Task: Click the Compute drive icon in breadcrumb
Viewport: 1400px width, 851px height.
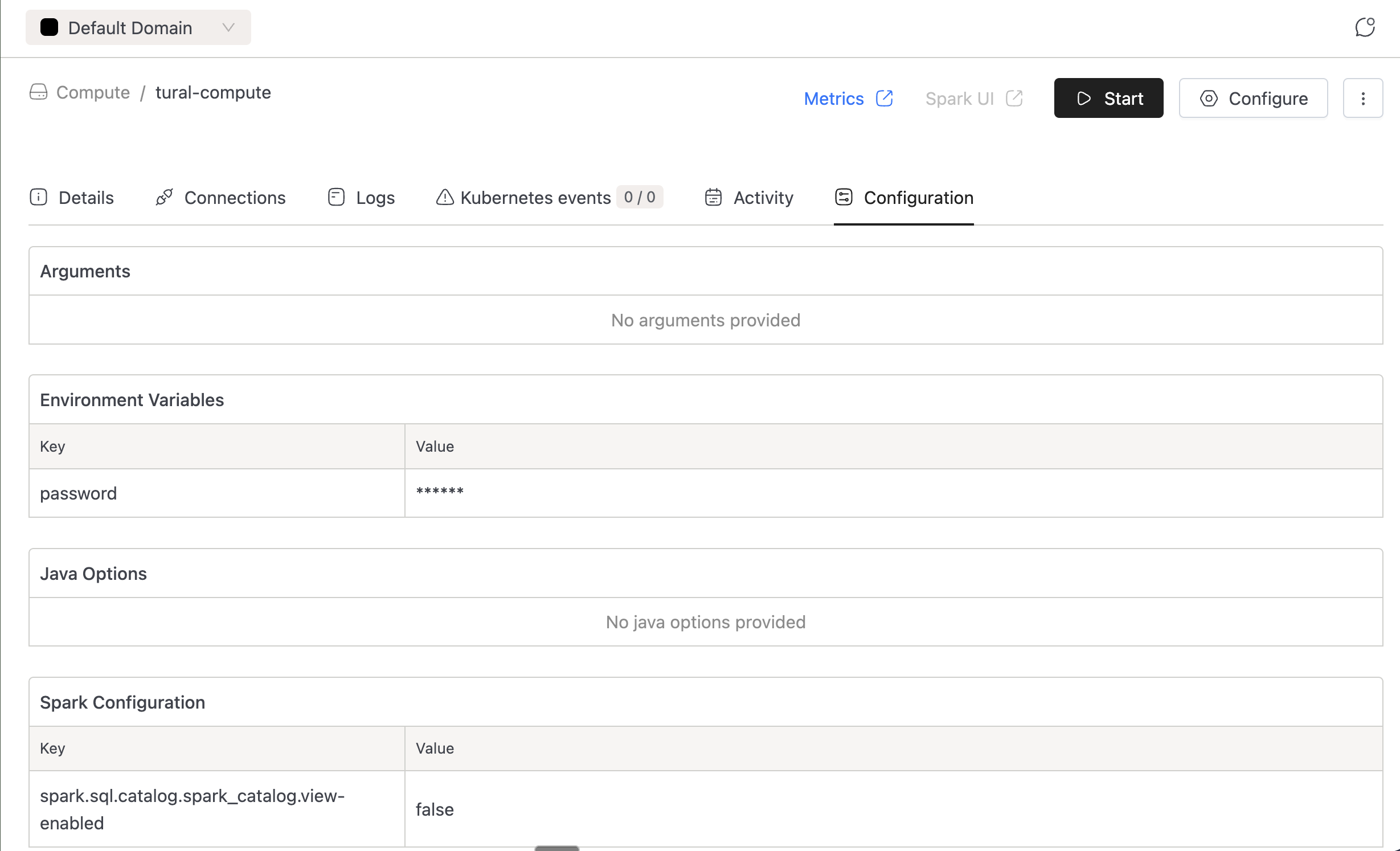Action: (38, 92)
